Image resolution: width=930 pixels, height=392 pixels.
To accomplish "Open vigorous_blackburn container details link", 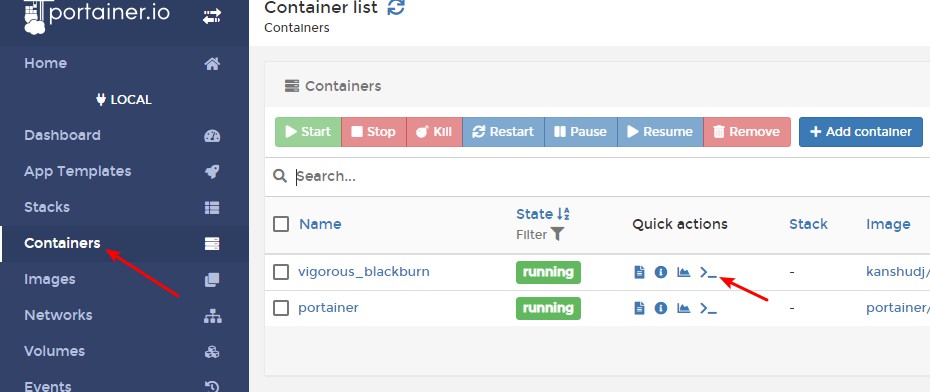I will (x=364, y=272).
